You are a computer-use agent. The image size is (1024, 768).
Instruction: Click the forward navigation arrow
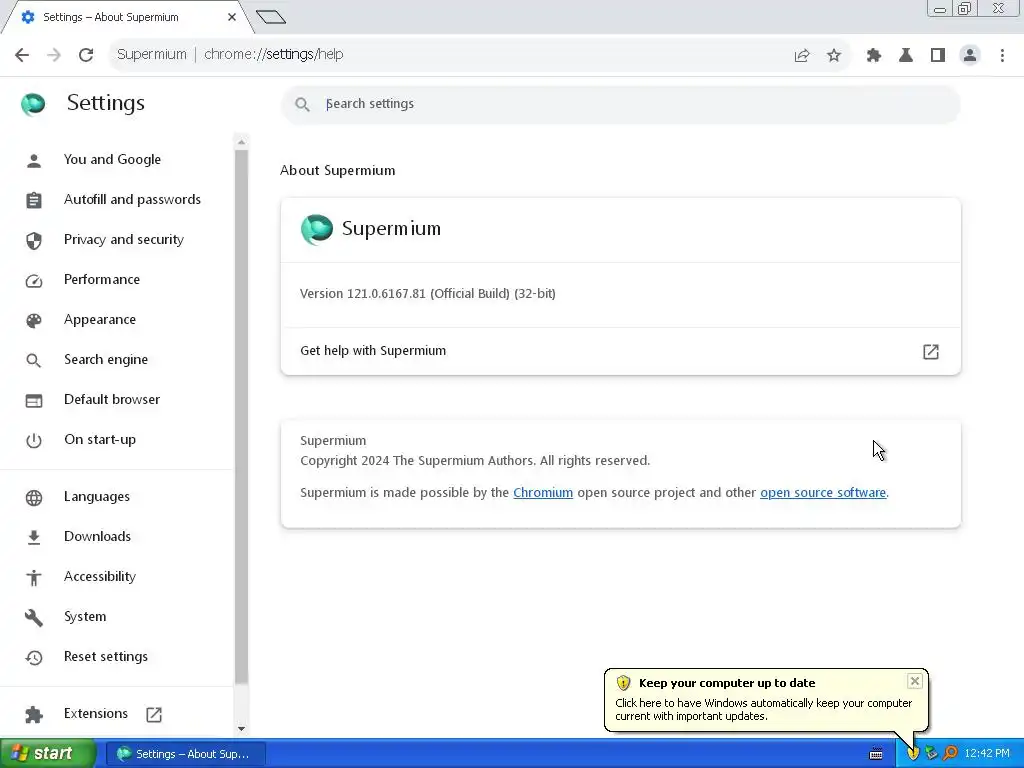[54, 55]
